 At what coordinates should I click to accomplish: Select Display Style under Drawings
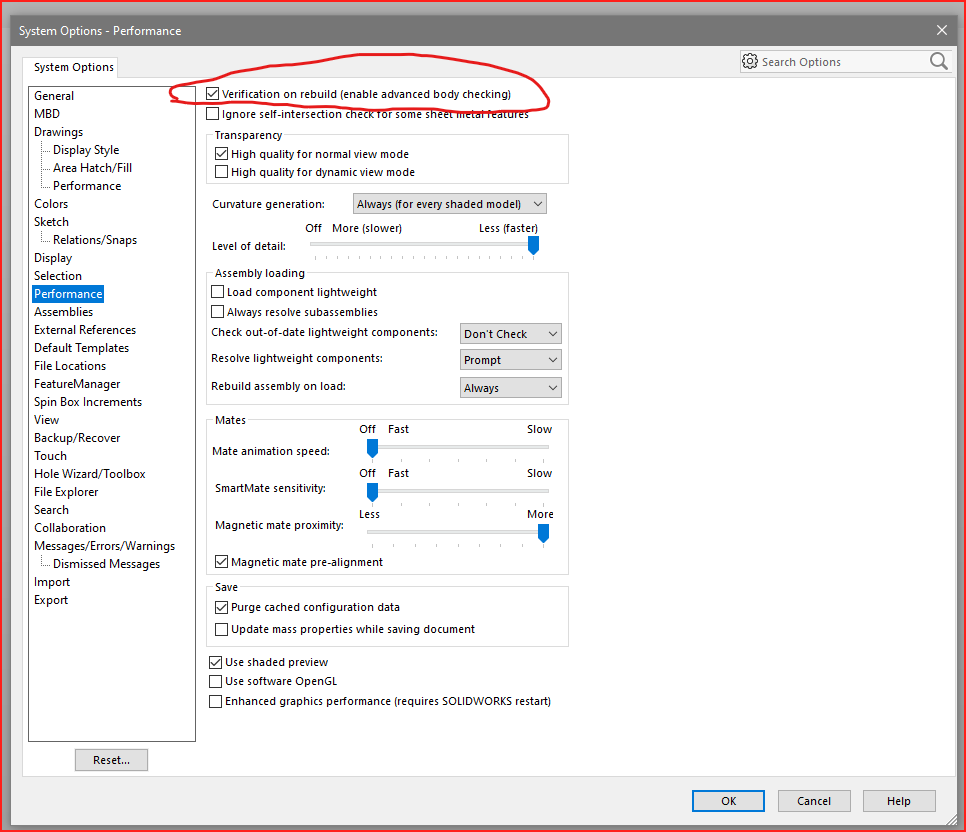point(86,150)
